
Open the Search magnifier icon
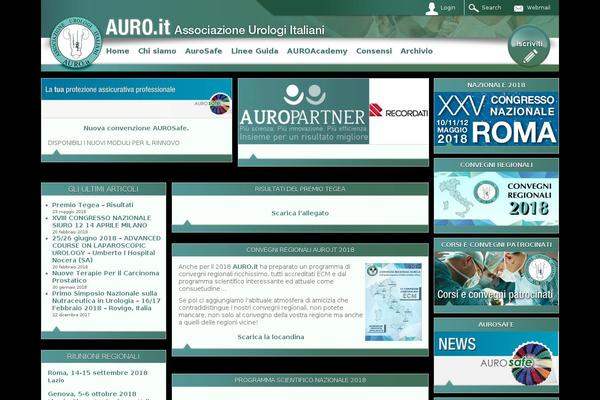tap(473, 8)
